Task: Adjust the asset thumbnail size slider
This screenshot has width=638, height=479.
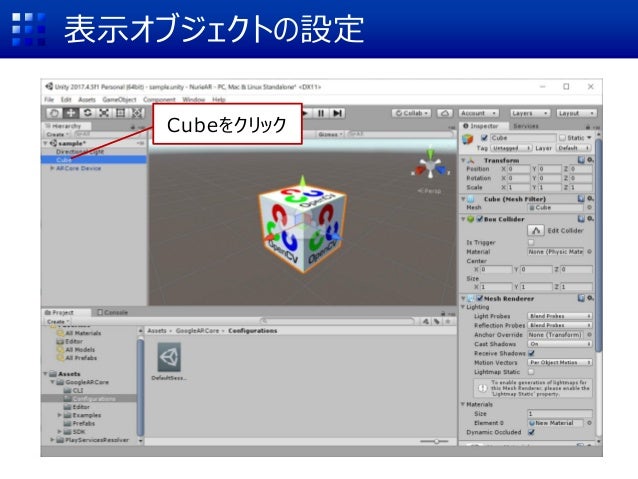Action: coord(435,441)
